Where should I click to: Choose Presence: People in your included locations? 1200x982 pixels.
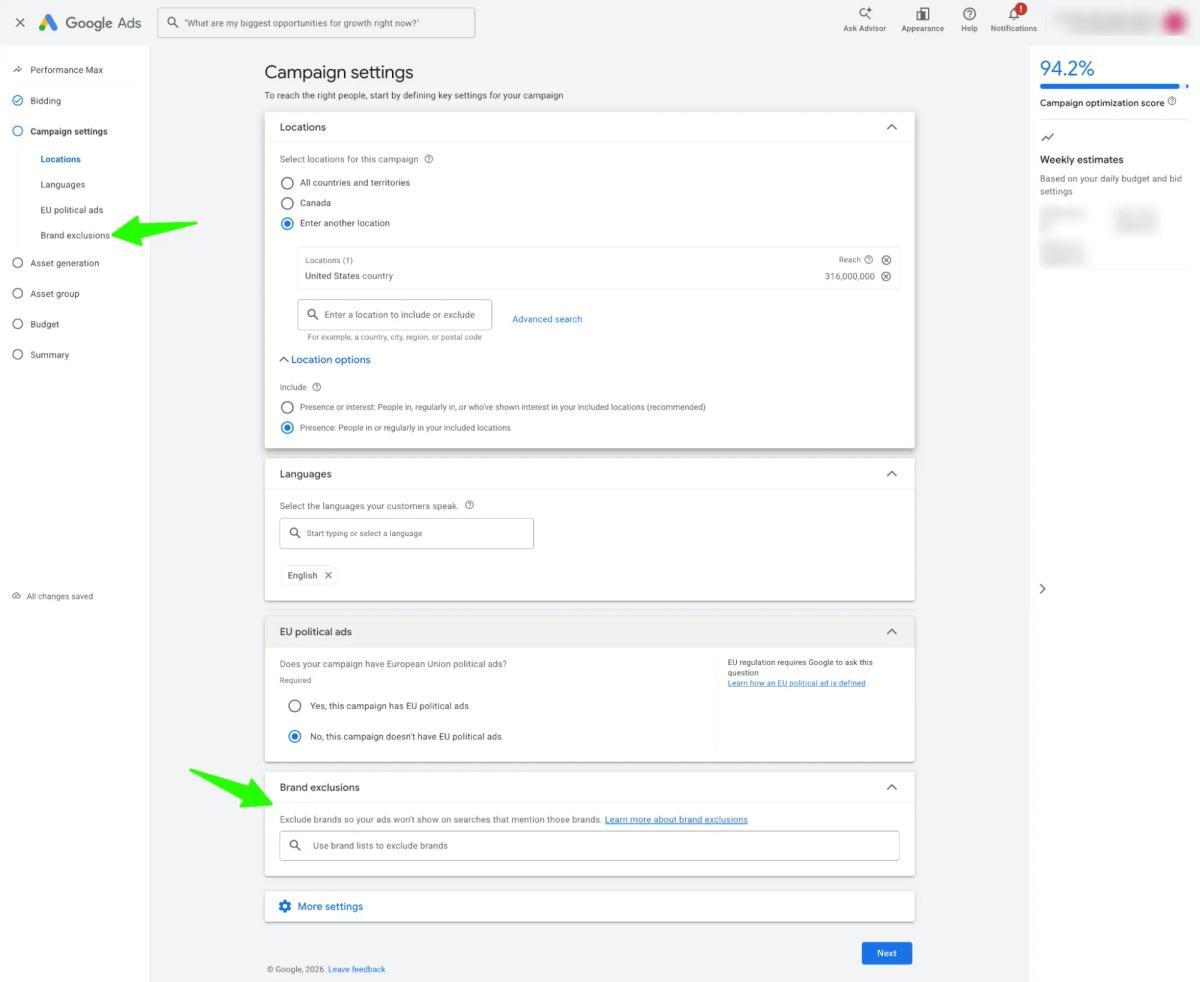[287, 428]
